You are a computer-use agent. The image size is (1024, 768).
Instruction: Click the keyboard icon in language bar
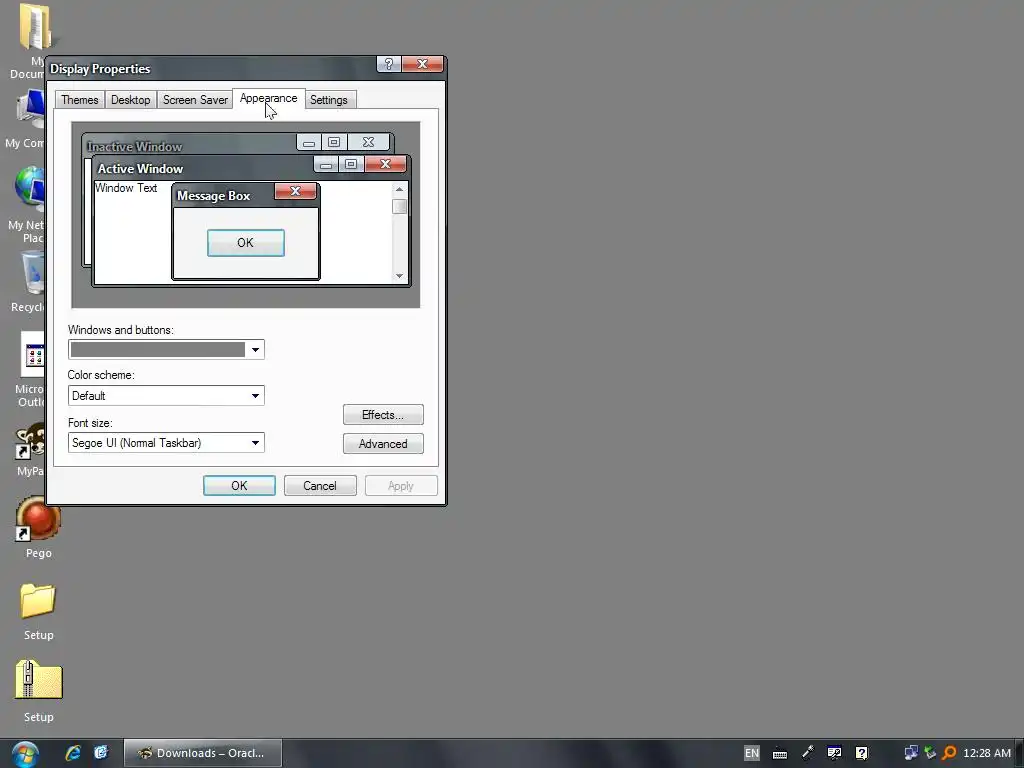point(780,754)
